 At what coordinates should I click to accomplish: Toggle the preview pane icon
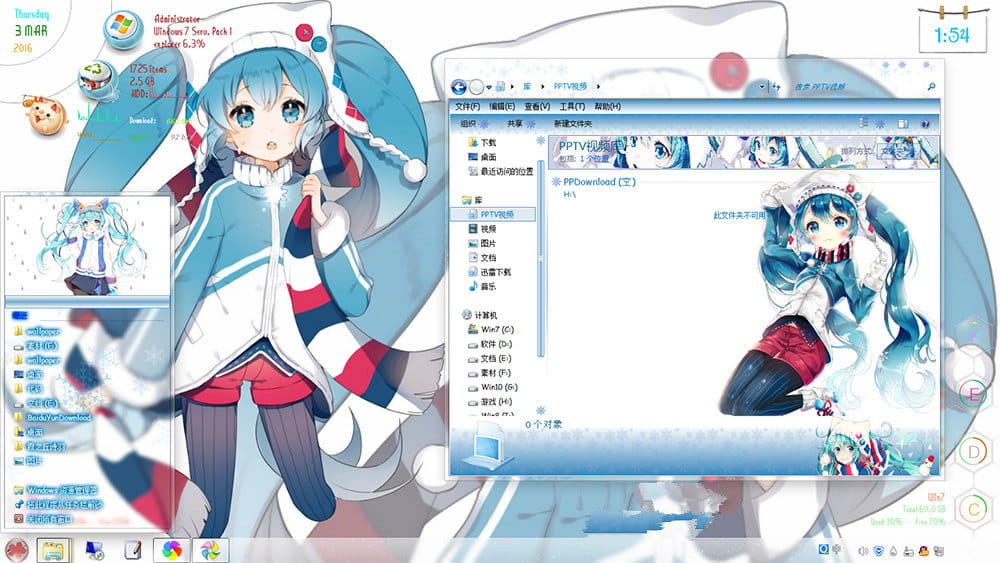coord(902,124)
